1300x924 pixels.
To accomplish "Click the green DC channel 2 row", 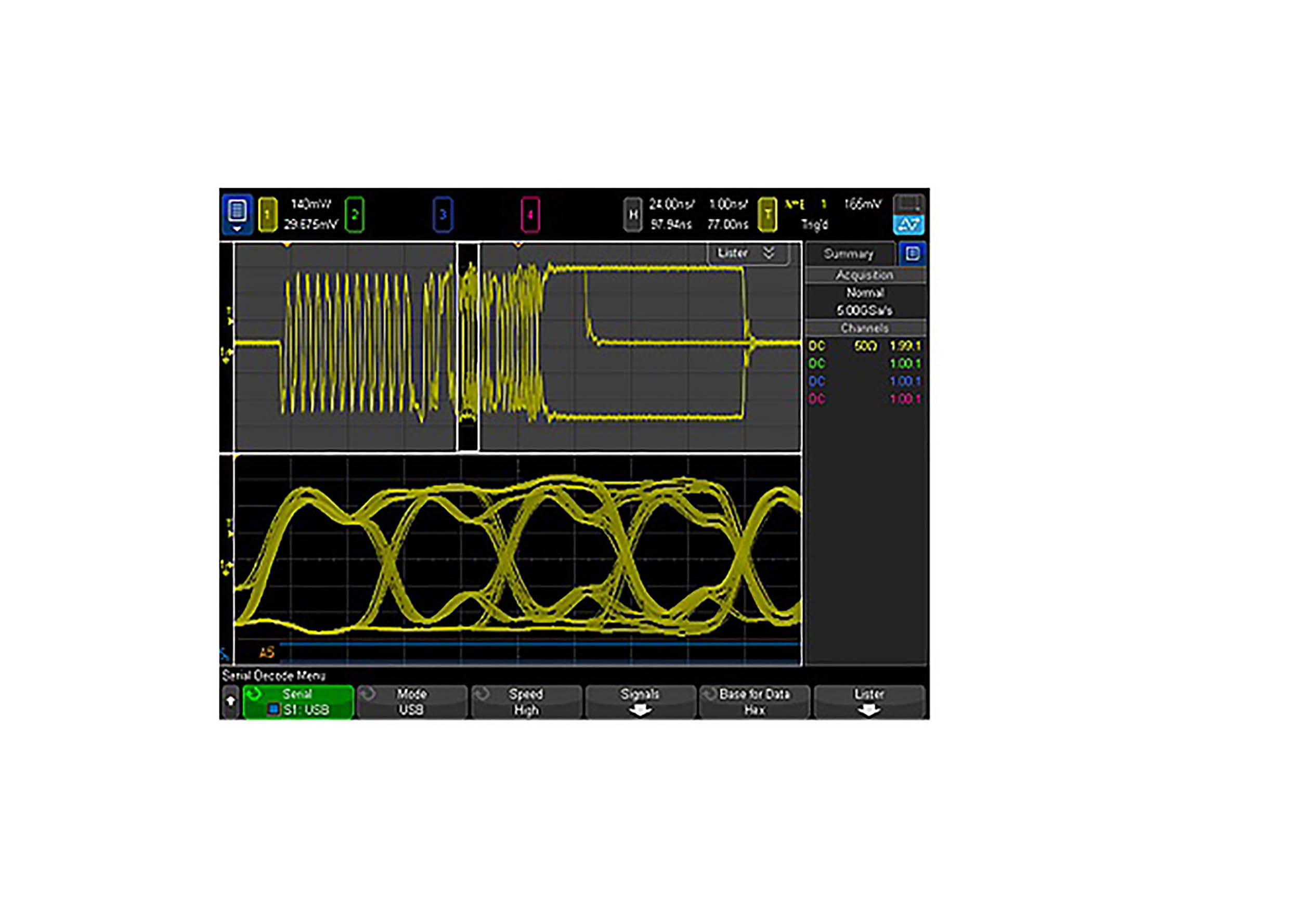I will 865,363.
